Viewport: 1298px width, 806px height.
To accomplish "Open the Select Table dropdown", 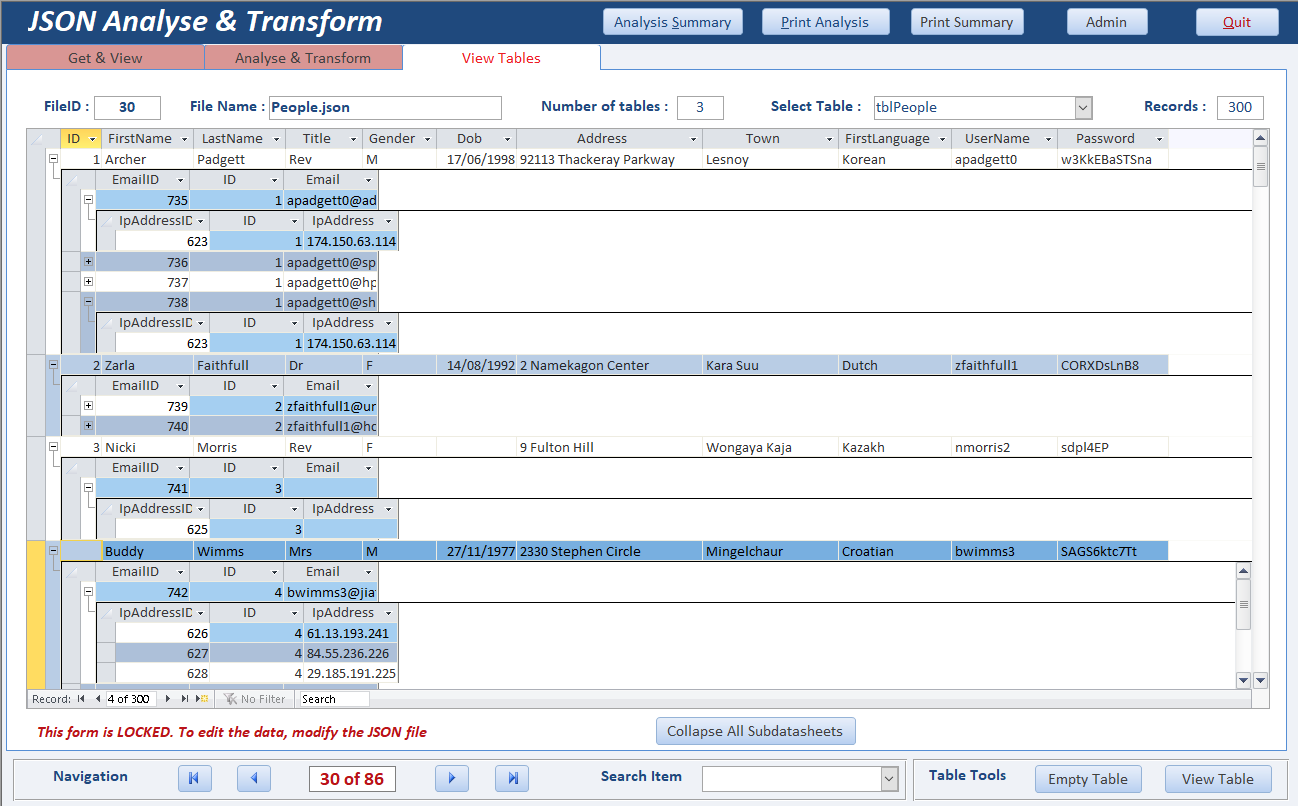I will coord(1083,108).
